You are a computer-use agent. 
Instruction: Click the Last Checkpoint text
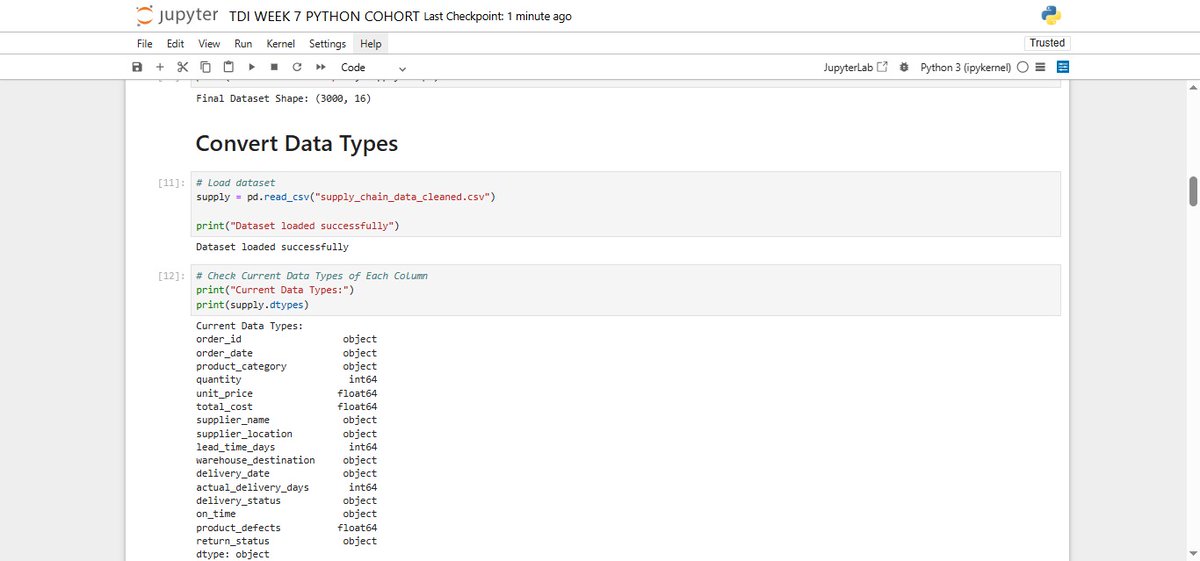point(498,17)
